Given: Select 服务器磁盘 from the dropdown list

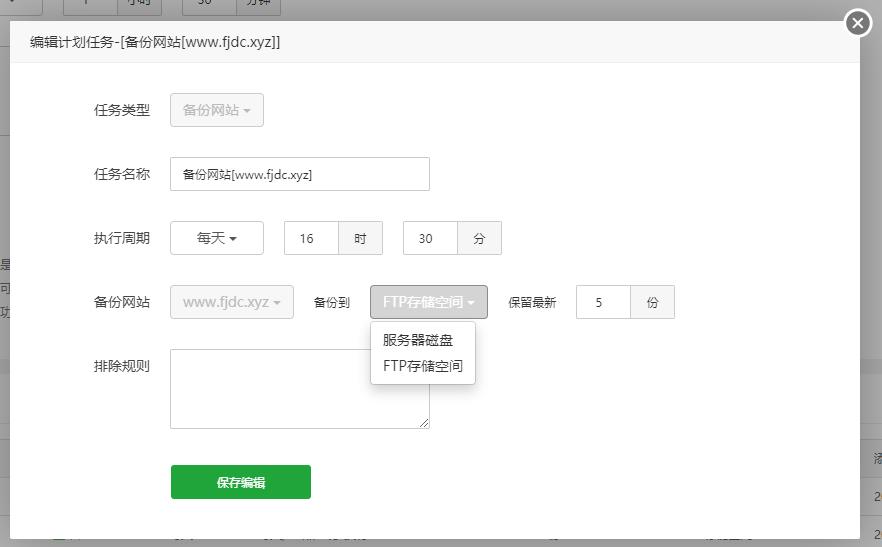Looking at the screenshot, I should [417, 340].
